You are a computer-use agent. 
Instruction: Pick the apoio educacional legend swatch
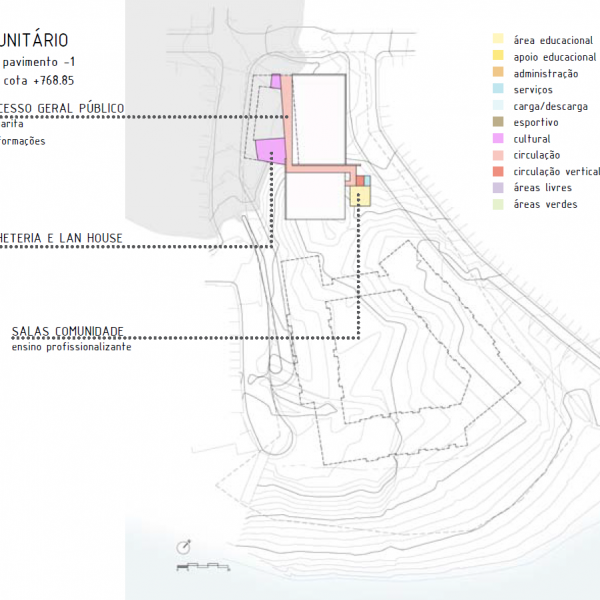point(498,57)
